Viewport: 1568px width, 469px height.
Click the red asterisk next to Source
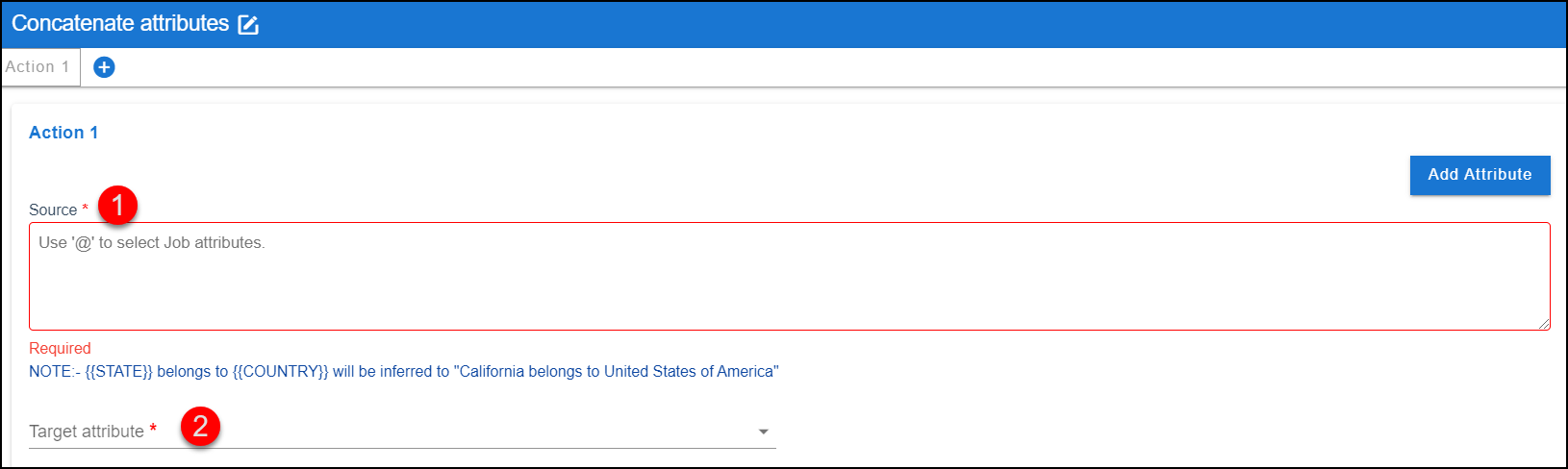coord(85,208)
